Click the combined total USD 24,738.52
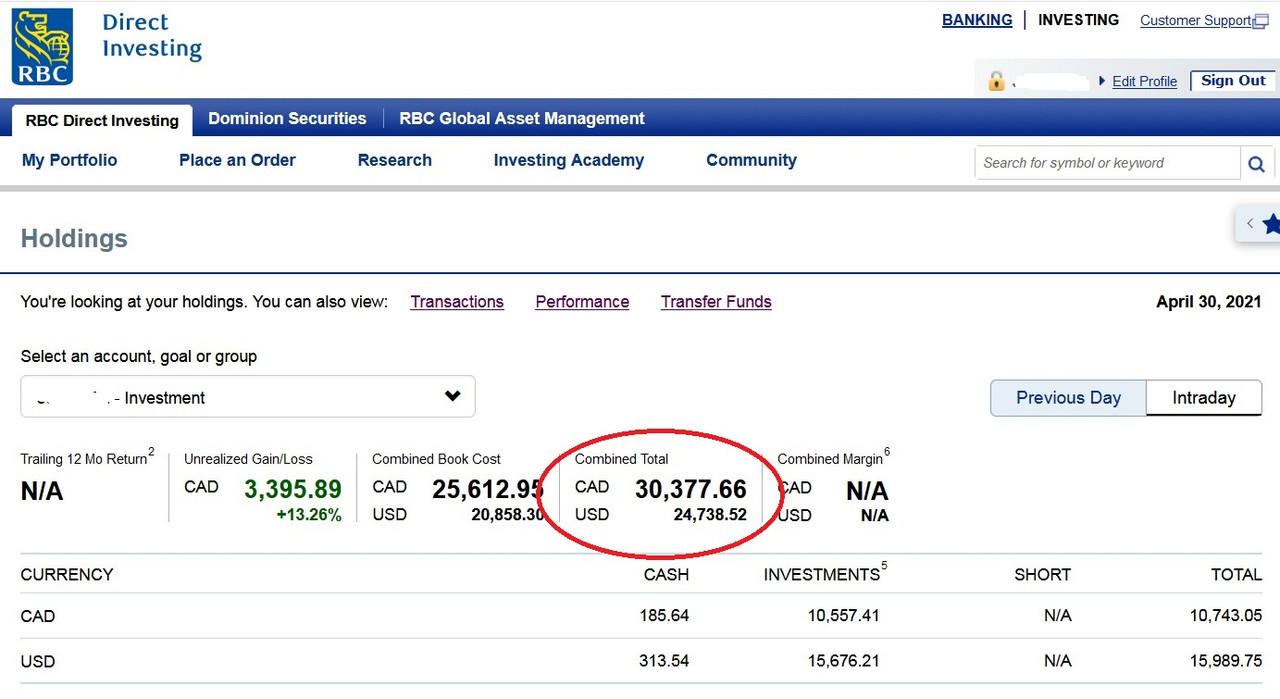Screen dimensions: 1280x699 (x=710, y=515)
